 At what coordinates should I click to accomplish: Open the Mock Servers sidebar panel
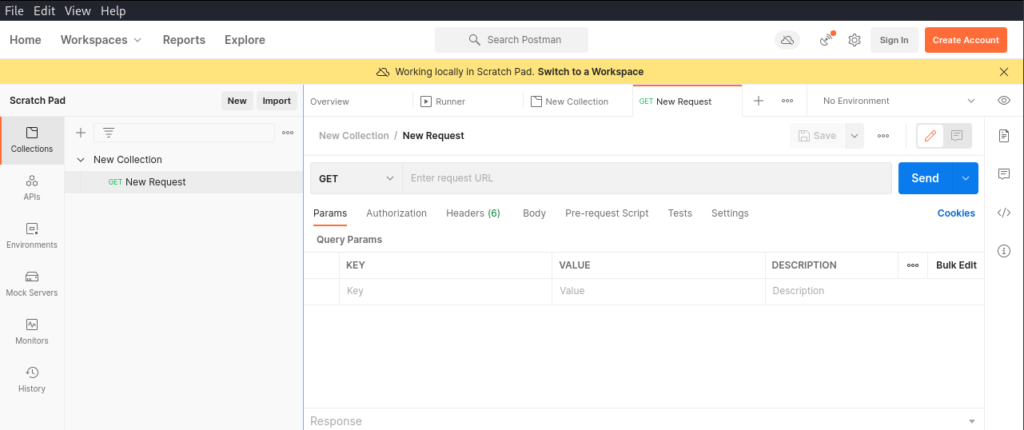coord(32,284)
